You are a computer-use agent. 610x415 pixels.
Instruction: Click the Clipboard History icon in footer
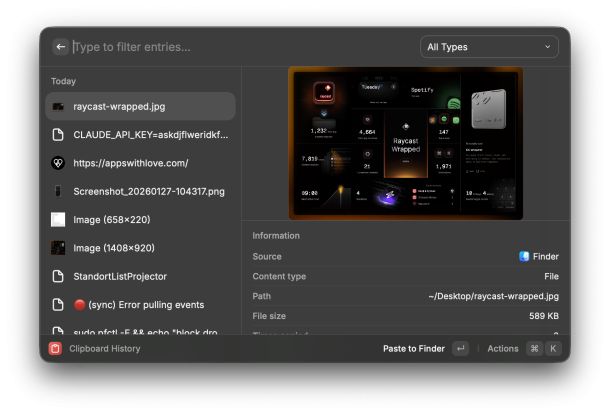click(x=55, y=348)
